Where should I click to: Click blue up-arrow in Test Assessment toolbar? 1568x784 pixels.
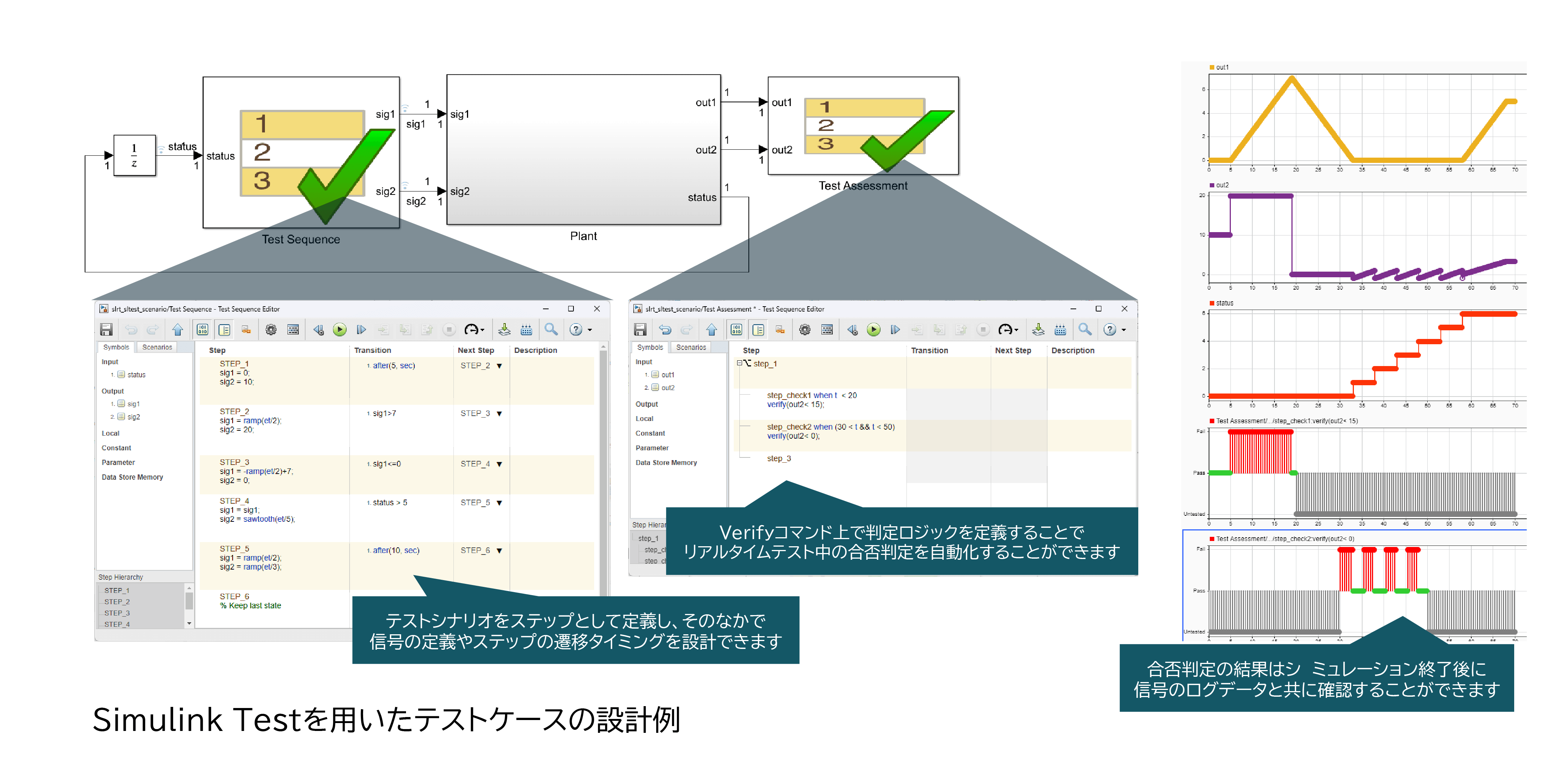point(712,329)
